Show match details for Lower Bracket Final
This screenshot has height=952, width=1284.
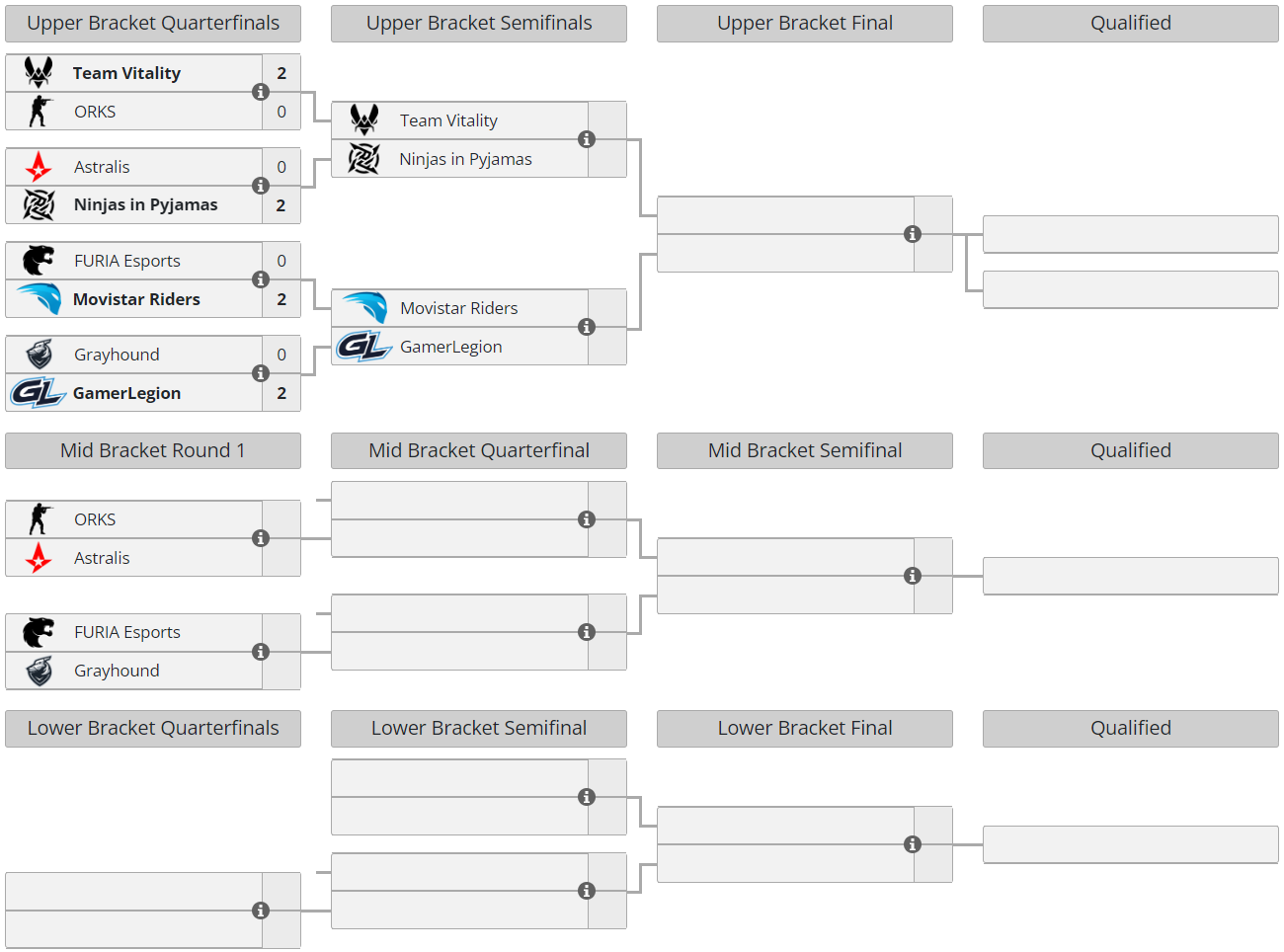click(x=913, y=844)
